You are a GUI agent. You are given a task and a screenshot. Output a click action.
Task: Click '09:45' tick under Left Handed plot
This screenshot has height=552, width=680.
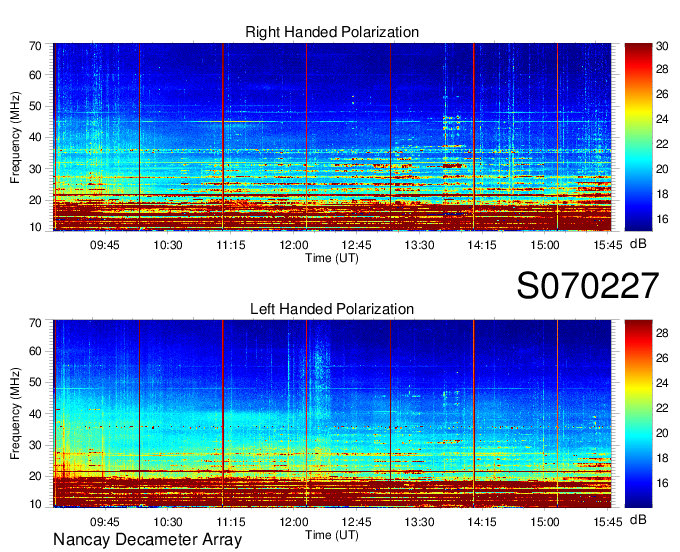pyautogui.click(x=105, y=522)
